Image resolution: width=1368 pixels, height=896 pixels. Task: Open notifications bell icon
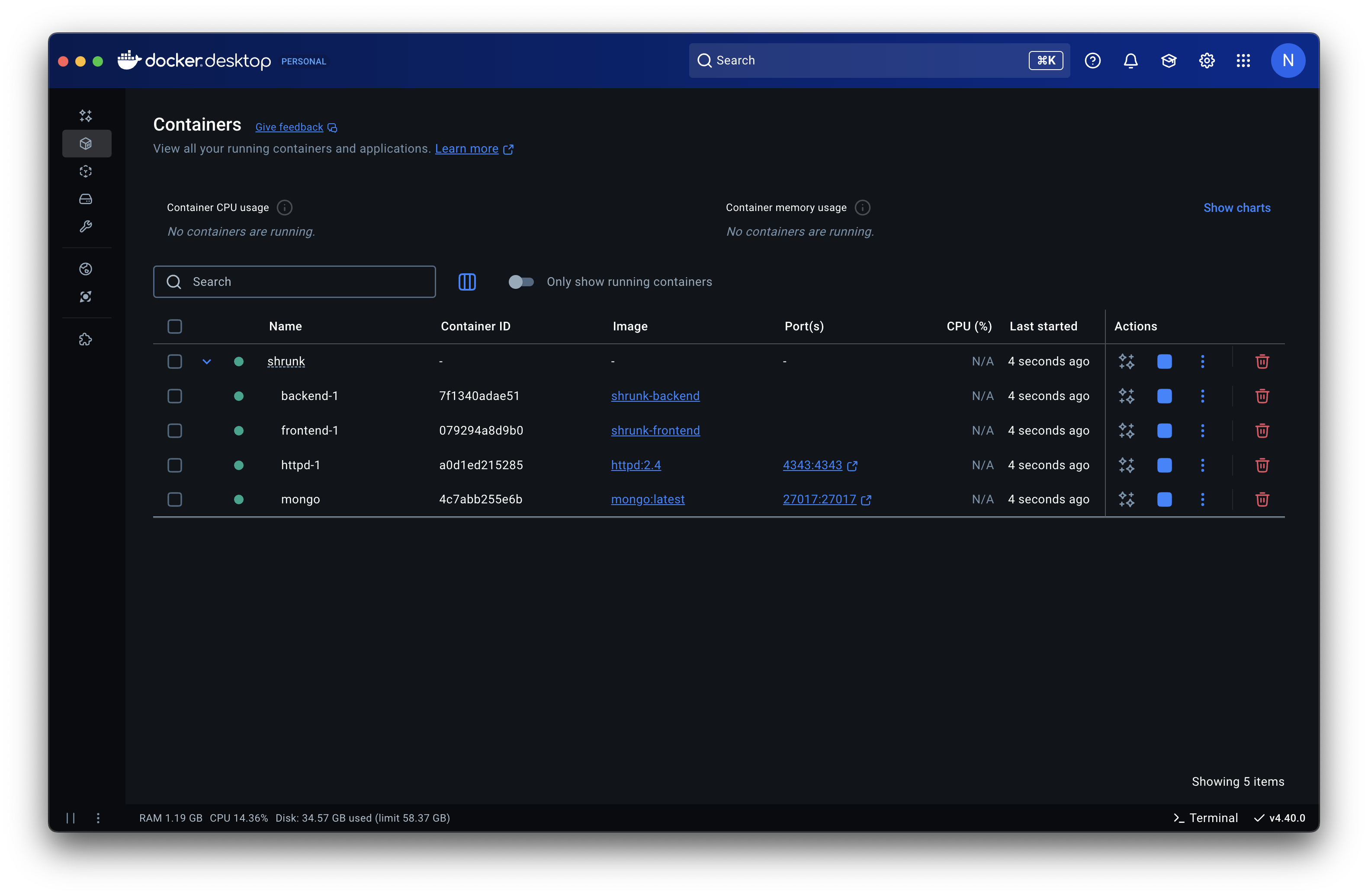1130,60
